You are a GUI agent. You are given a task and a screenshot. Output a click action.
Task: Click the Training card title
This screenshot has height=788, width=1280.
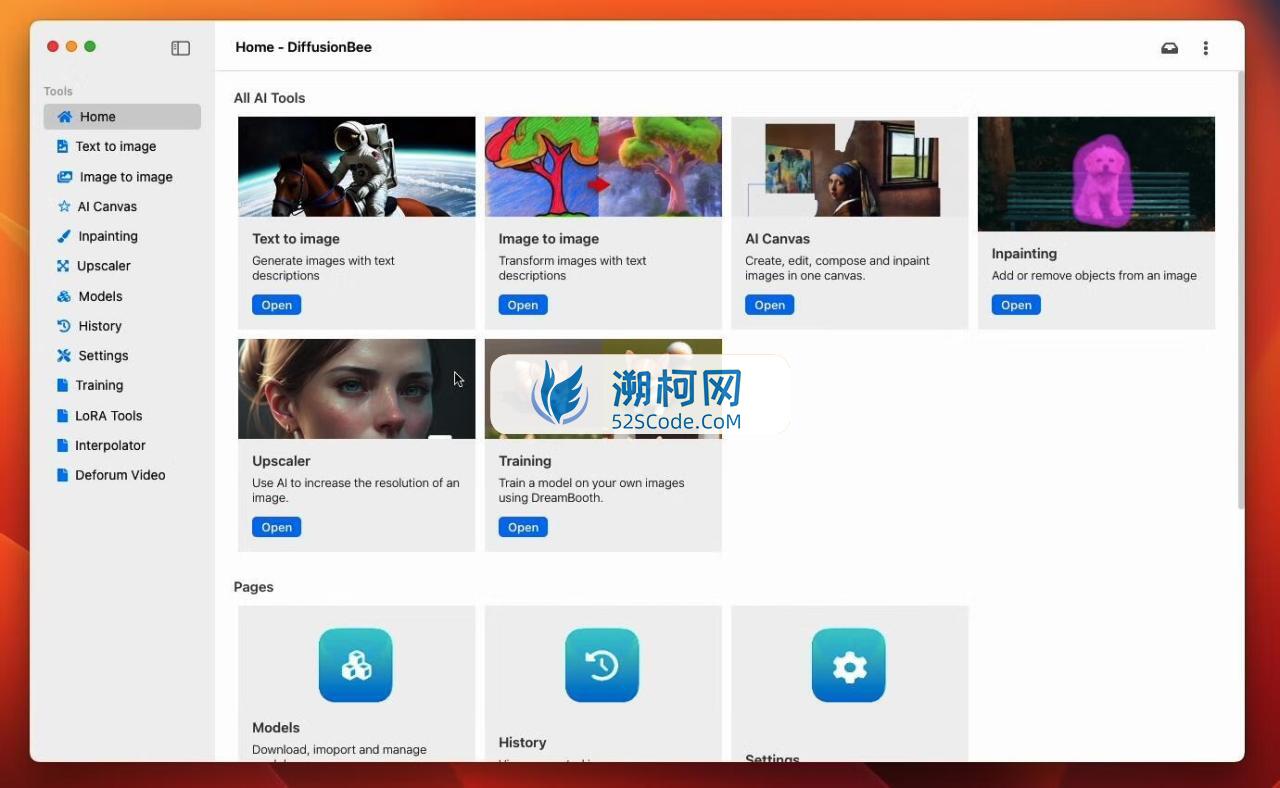(525, 461)
